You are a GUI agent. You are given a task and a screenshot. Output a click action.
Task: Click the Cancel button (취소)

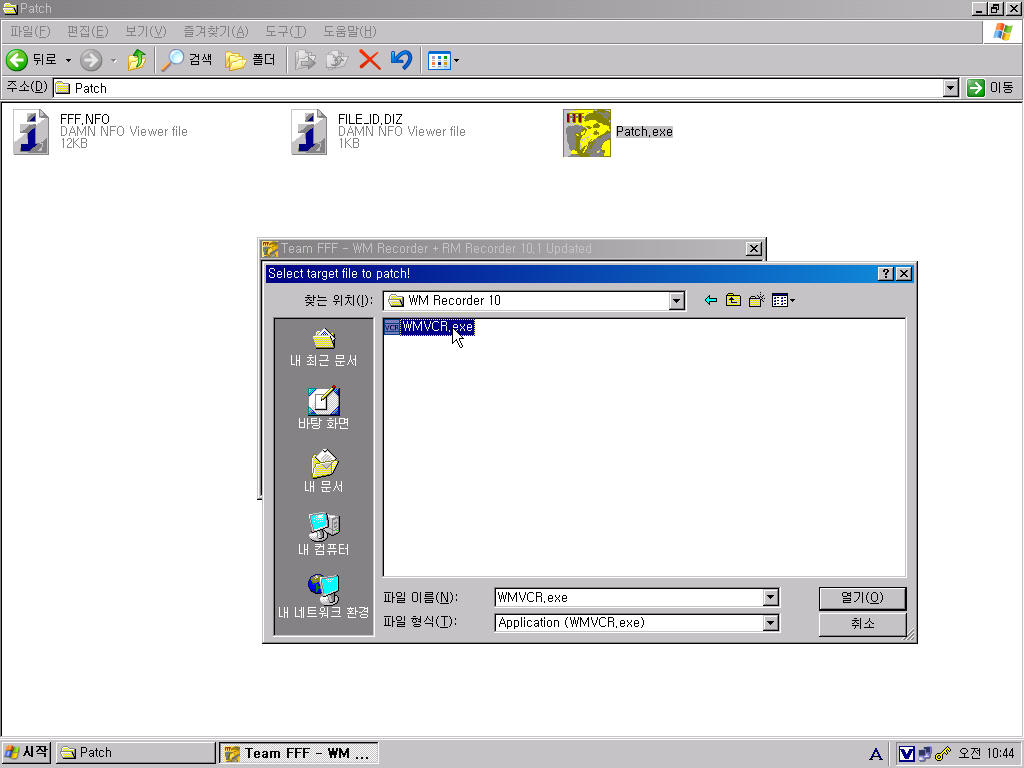(x=862, y=624)
